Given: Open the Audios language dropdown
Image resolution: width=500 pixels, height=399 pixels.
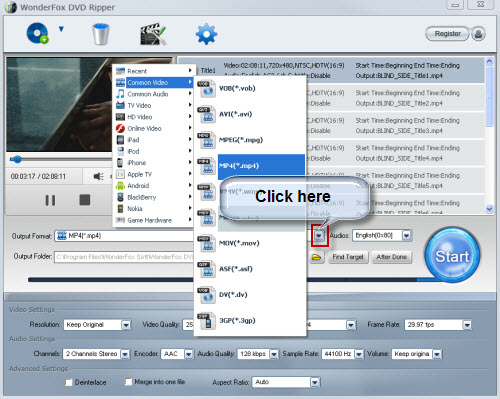Looking at the screenshot, I should click(406, 236).
